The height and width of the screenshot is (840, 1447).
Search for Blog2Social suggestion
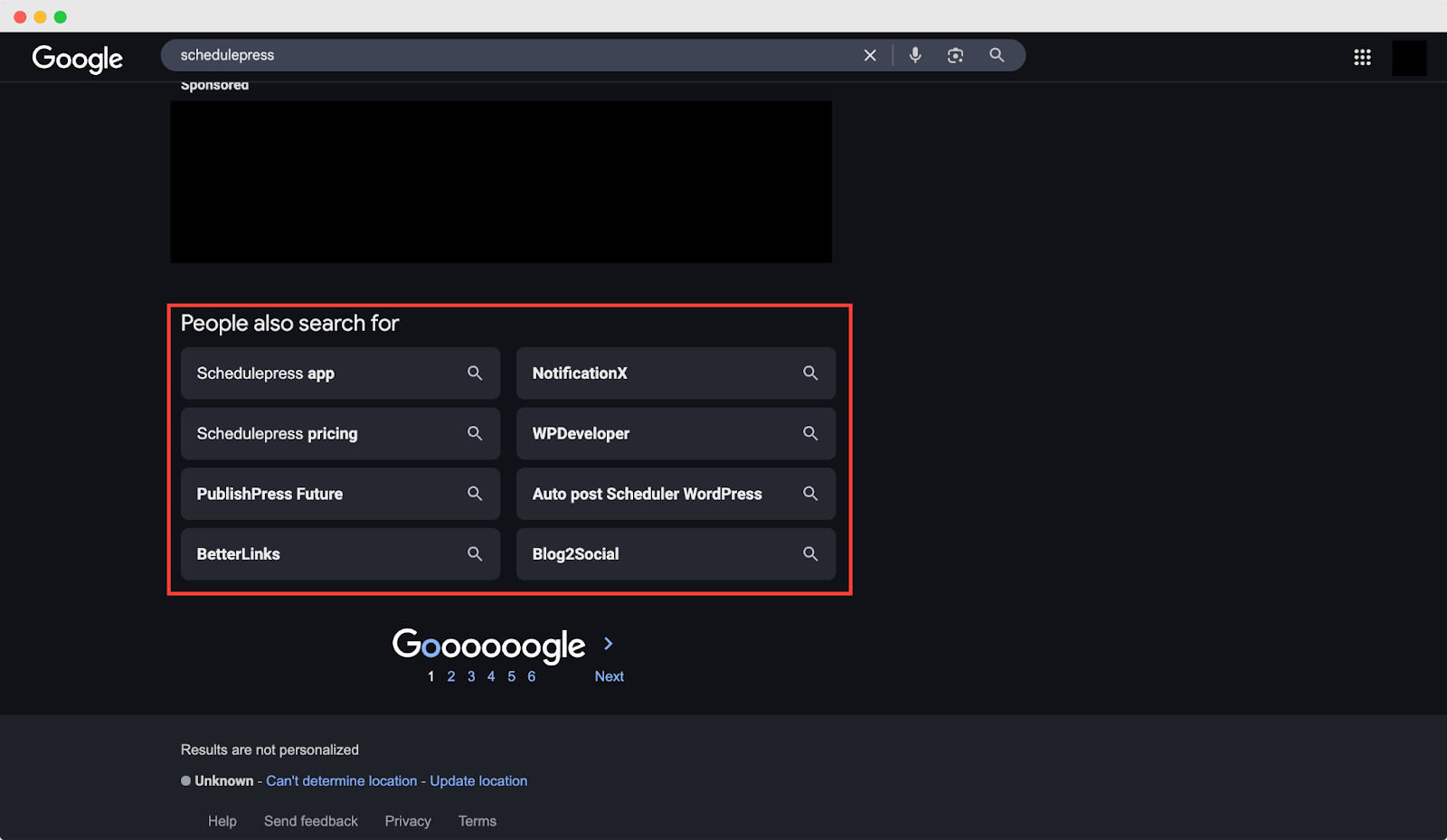pyautogui.click(x=676, y=554)
